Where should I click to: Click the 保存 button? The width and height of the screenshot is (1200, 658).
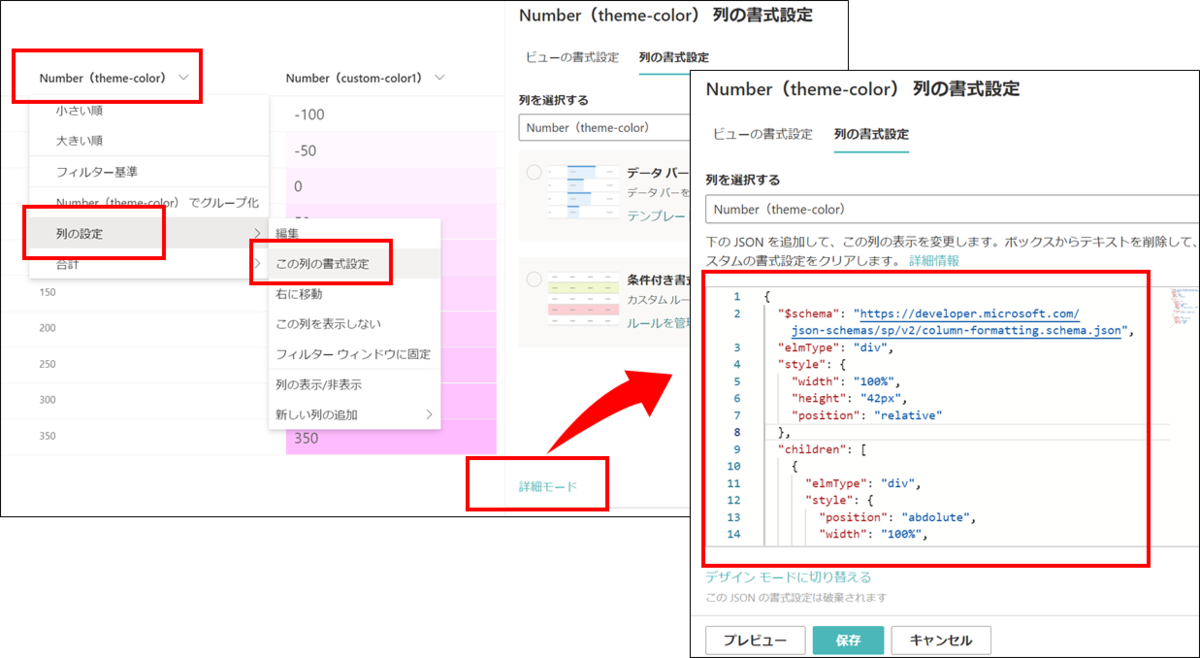tap(848, 640)
